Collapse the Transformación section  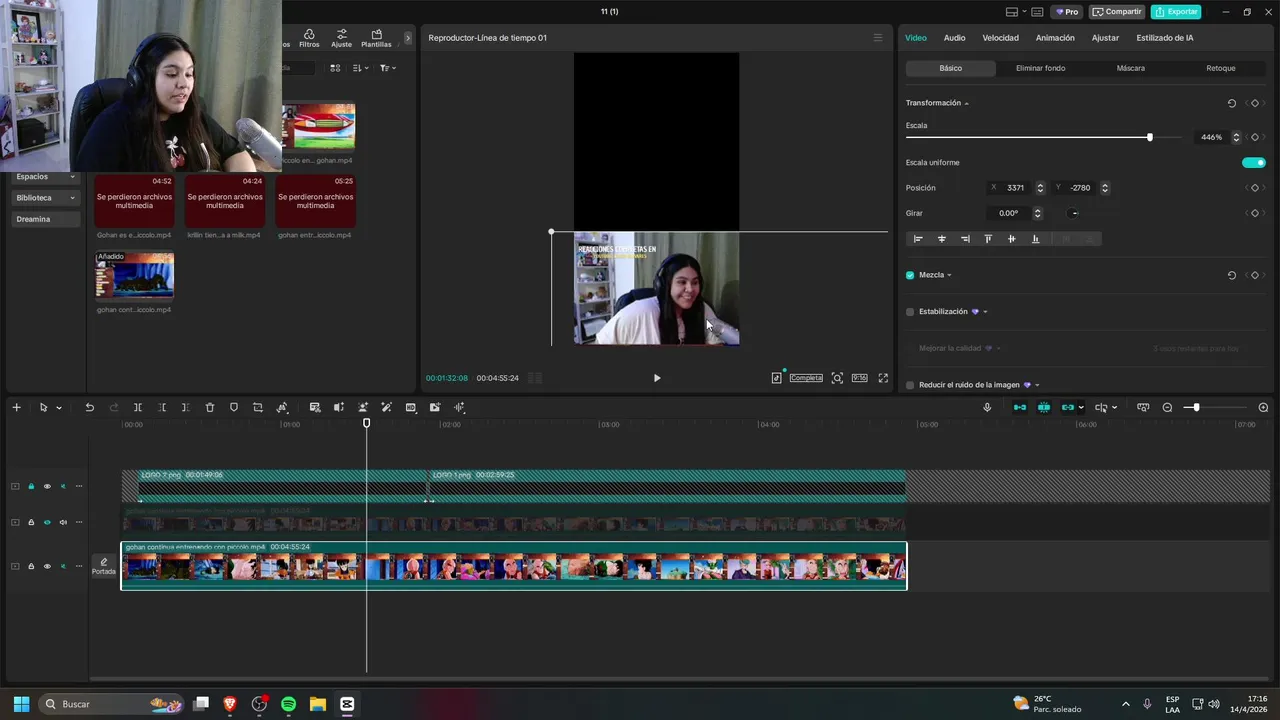[966, 103]
